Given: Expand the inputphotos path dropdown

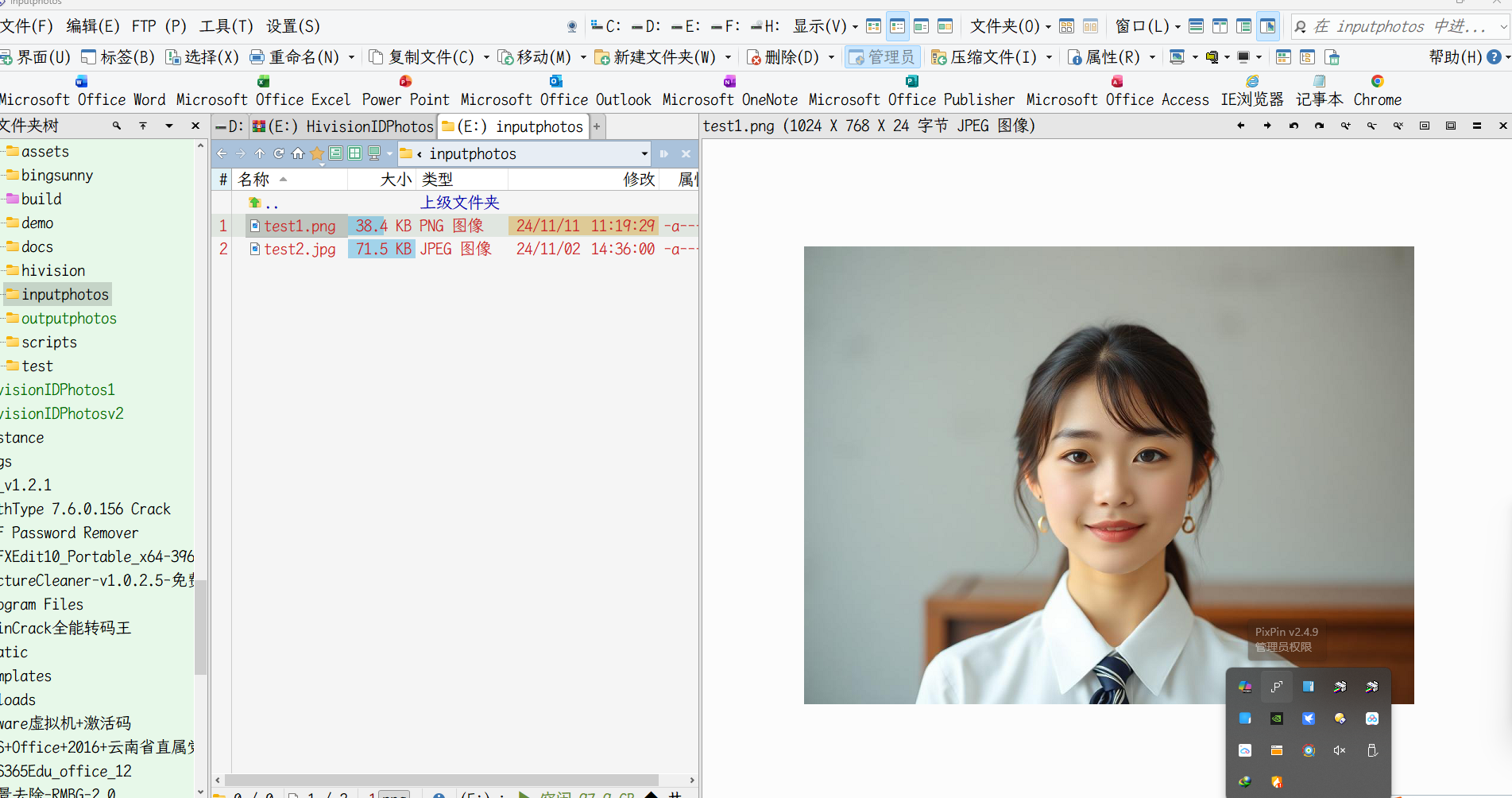Looking at the screenshot, I should click(644, 153).
